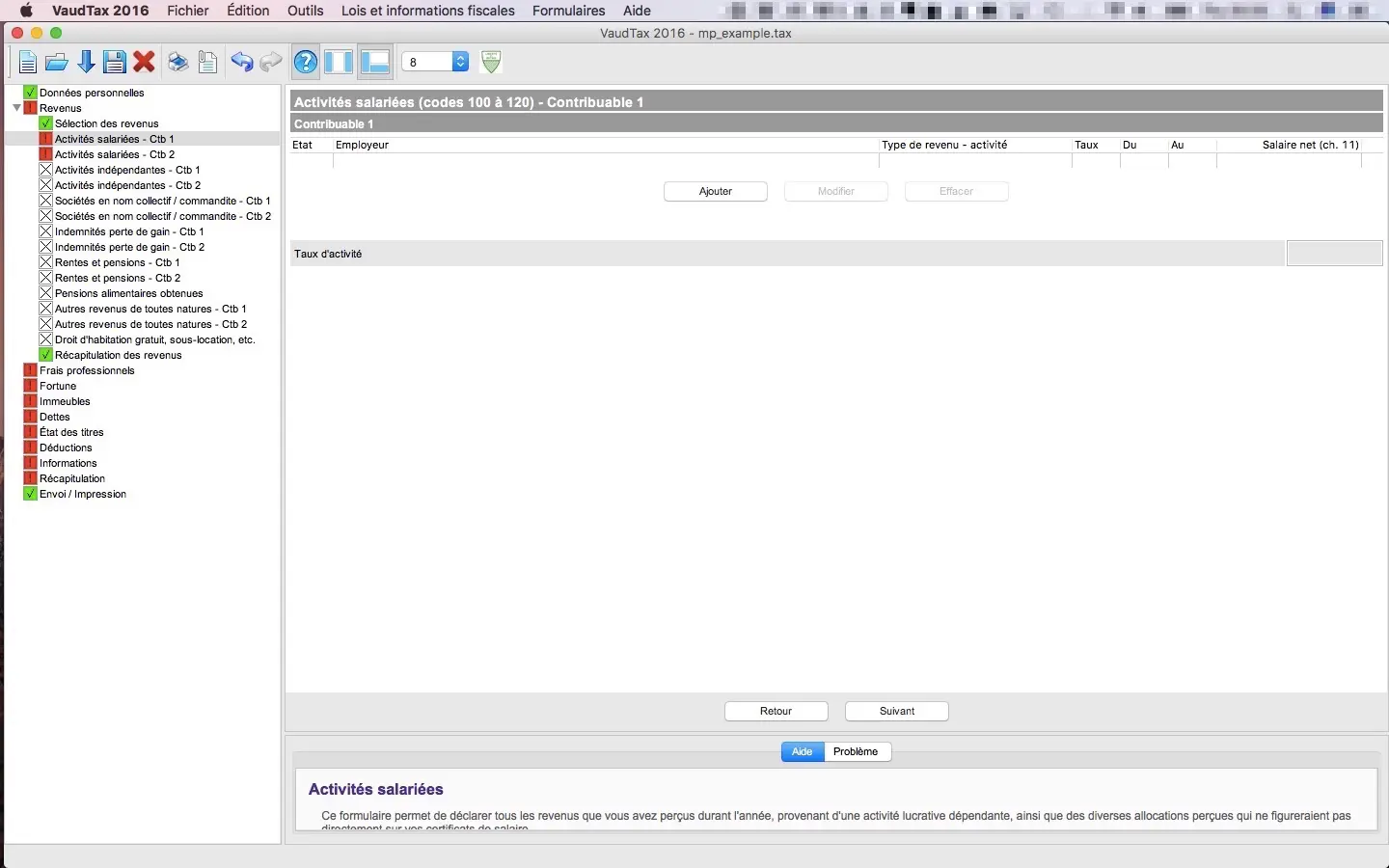Select Activités salariées - Ctb 1
Viewport: 1389px width, 868px height.
coord(114,139)
